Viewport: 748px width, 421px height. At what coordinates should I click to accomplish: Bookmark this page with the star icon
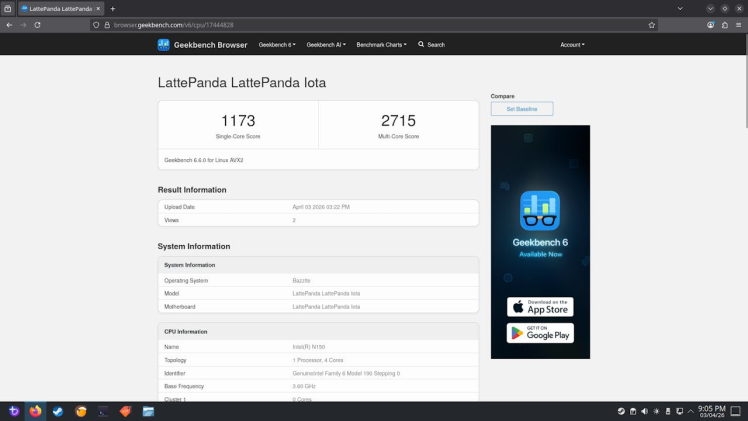pyautogui.click(x=652, y=25)
